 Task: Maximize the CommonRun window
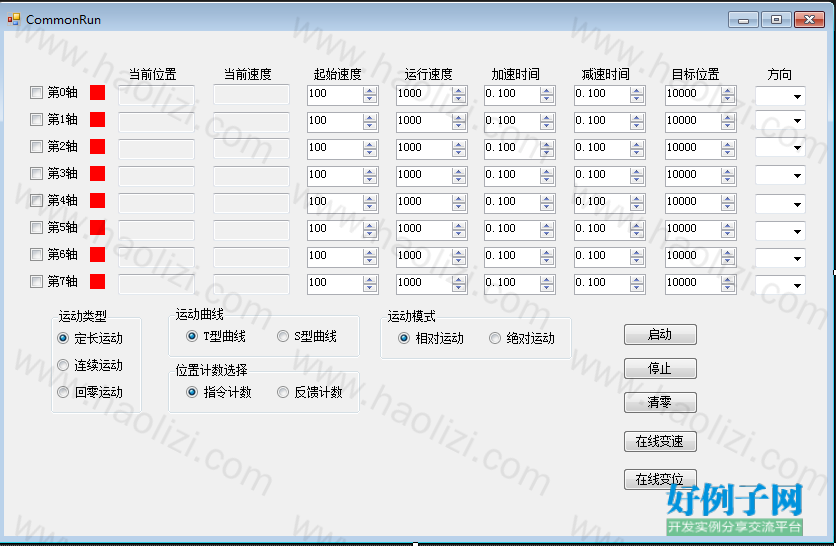pos(776,20)
